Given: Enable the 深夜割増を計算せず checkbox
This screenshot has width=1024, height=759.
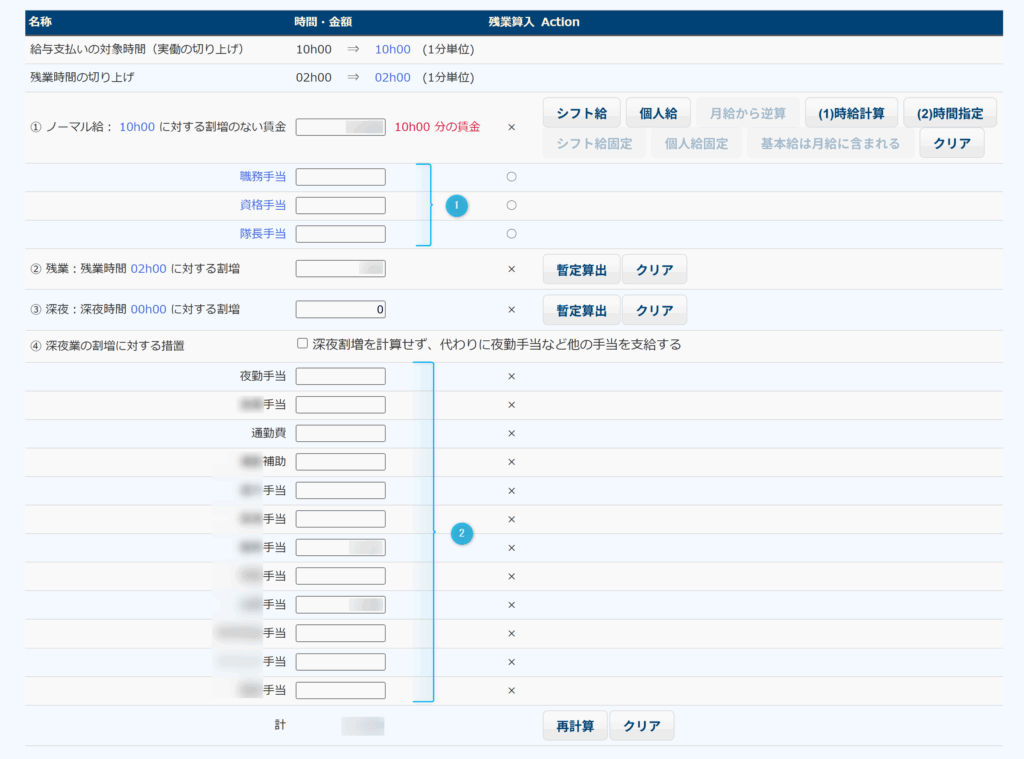Looking at the screenshot, I should coord(302,344).
